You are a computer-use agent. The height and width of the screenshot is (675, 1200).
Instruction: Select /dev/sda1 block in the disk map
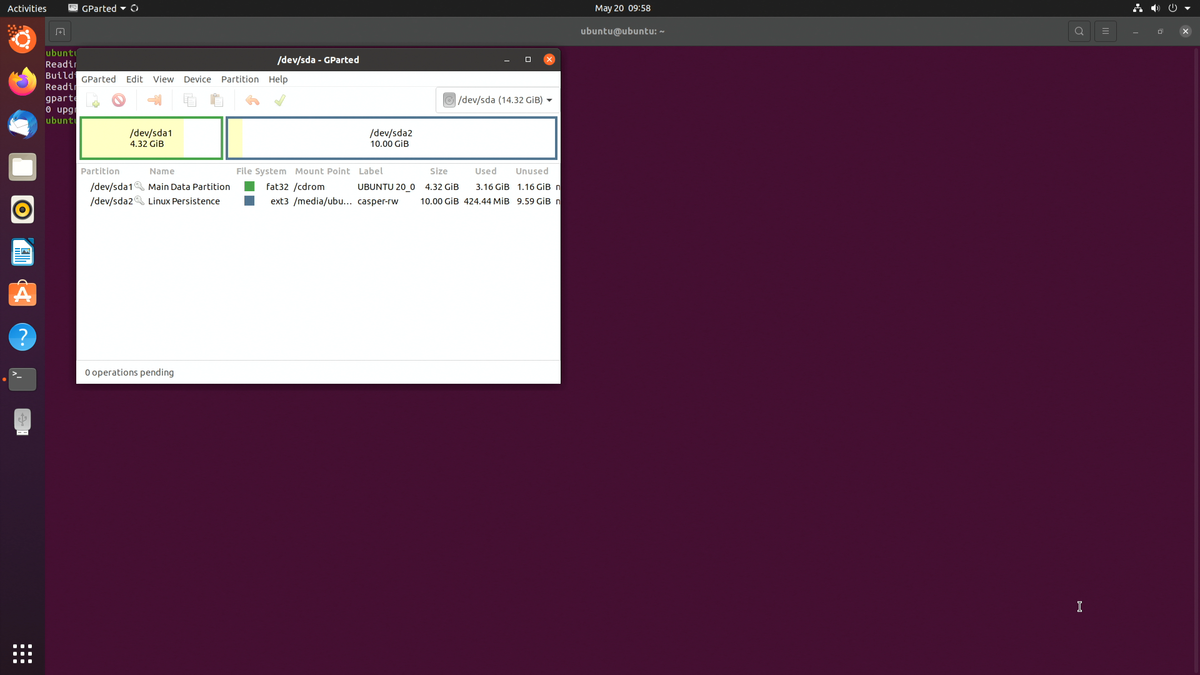tap(151, 138)
